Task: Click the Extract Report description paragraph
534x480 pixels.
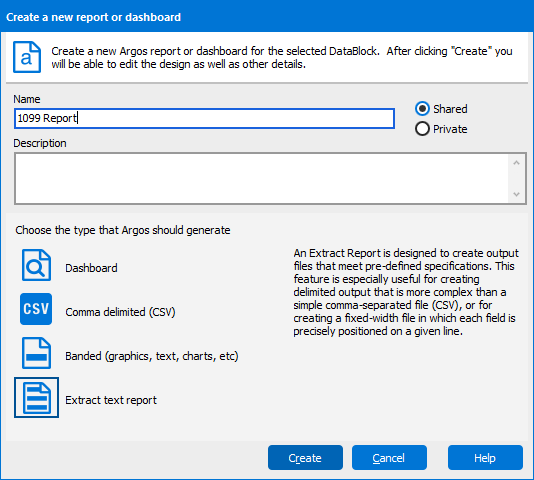Action: pos(406,292)
